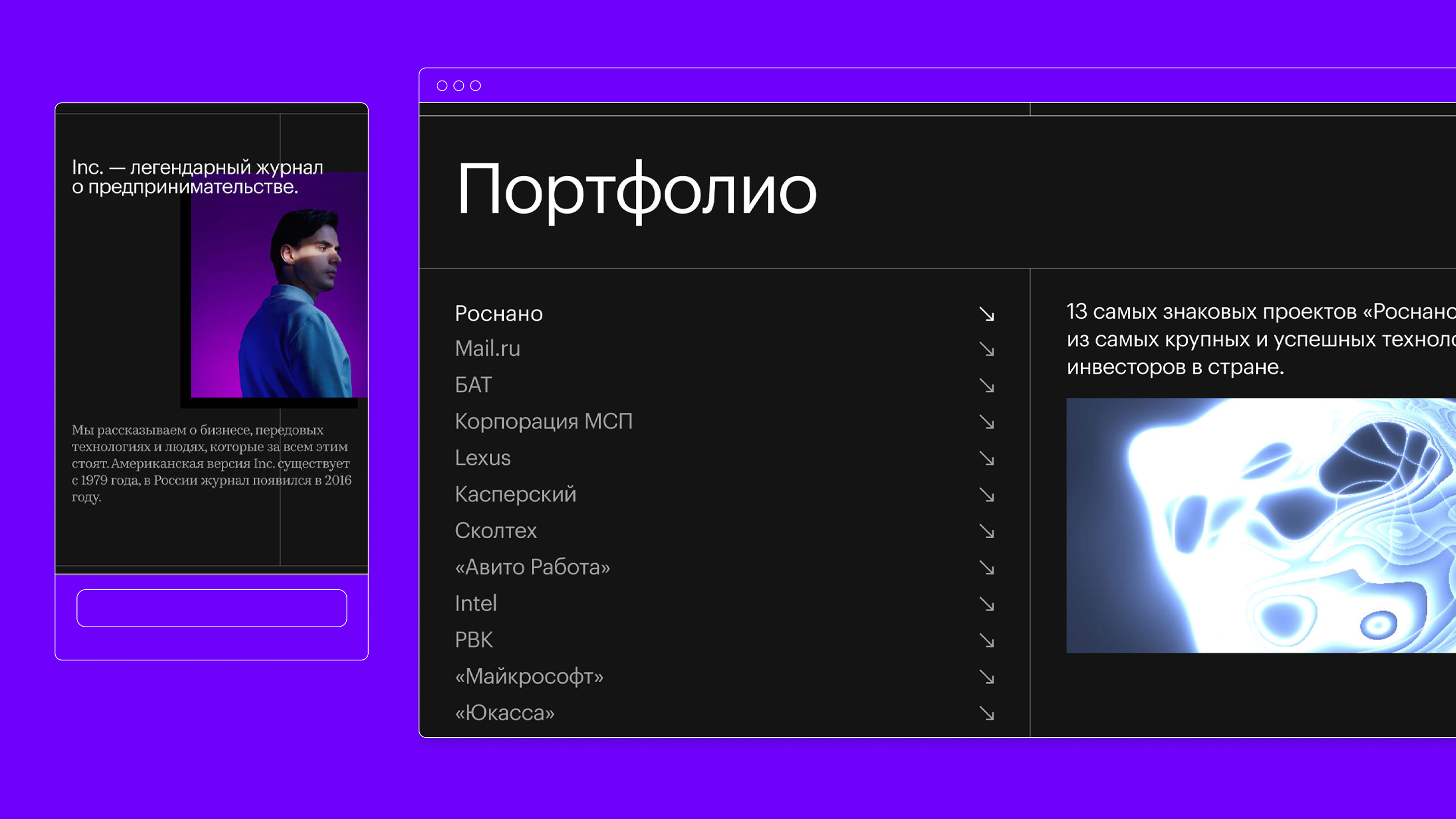The height and width of the screenshot is (819, 1456).
Task: Click the Портфолио heading
Action: [636, 191]
